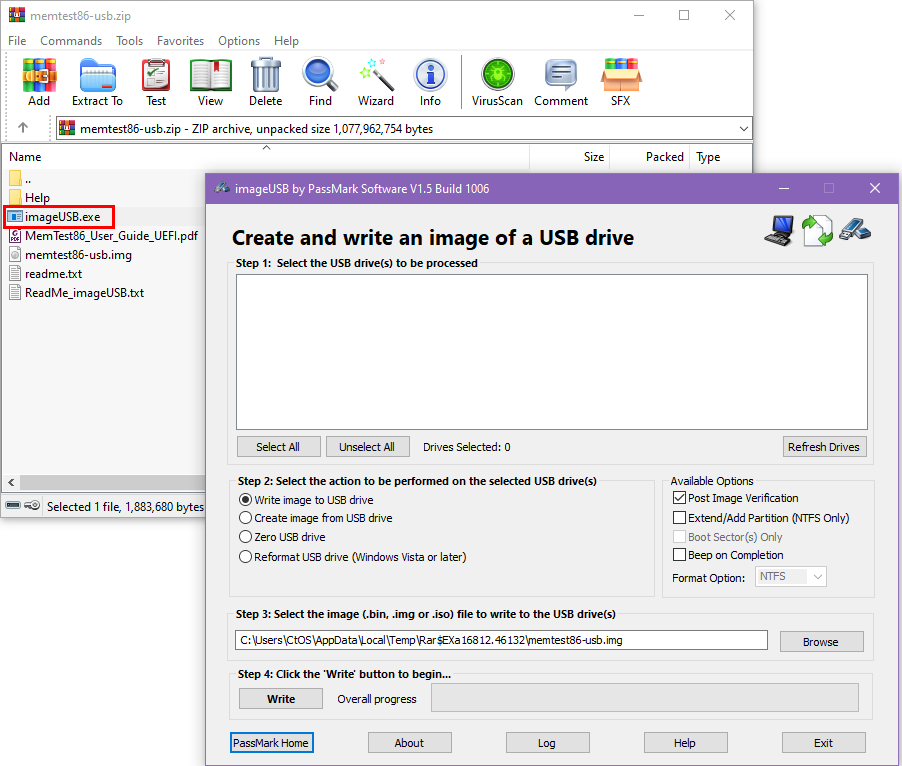
Task: Click the Exit button
Action: coord(824,743)
